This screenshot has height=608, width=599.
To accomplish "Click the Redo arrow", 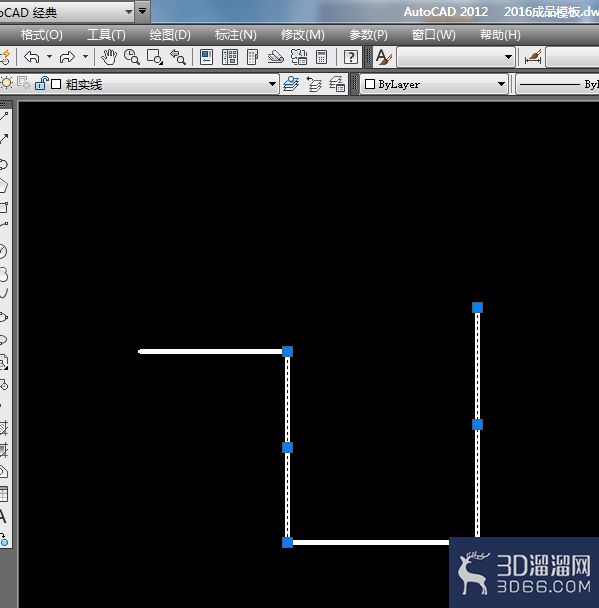I will (67, 57).
